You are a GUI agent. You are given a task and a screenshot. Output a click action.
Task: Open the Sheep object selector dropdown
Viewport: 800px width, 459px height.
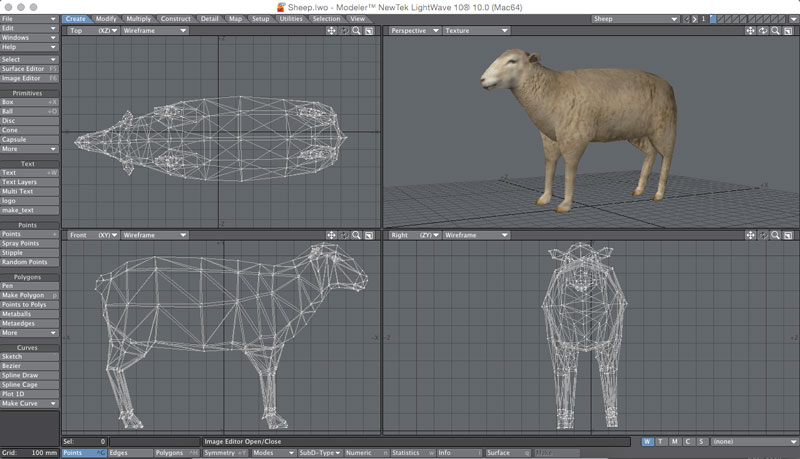(637, 19)
